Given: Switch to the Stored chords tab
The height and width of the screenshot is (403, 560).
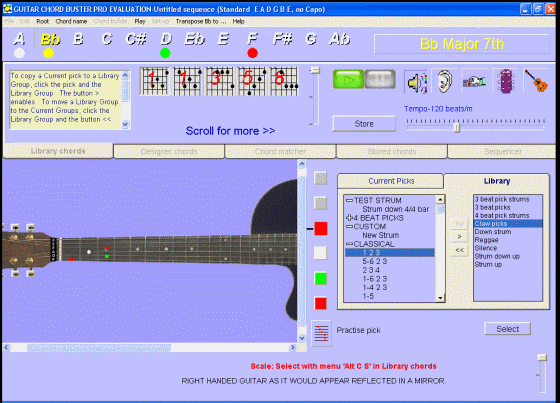Looking at the screenshot, I should point(392,151).
